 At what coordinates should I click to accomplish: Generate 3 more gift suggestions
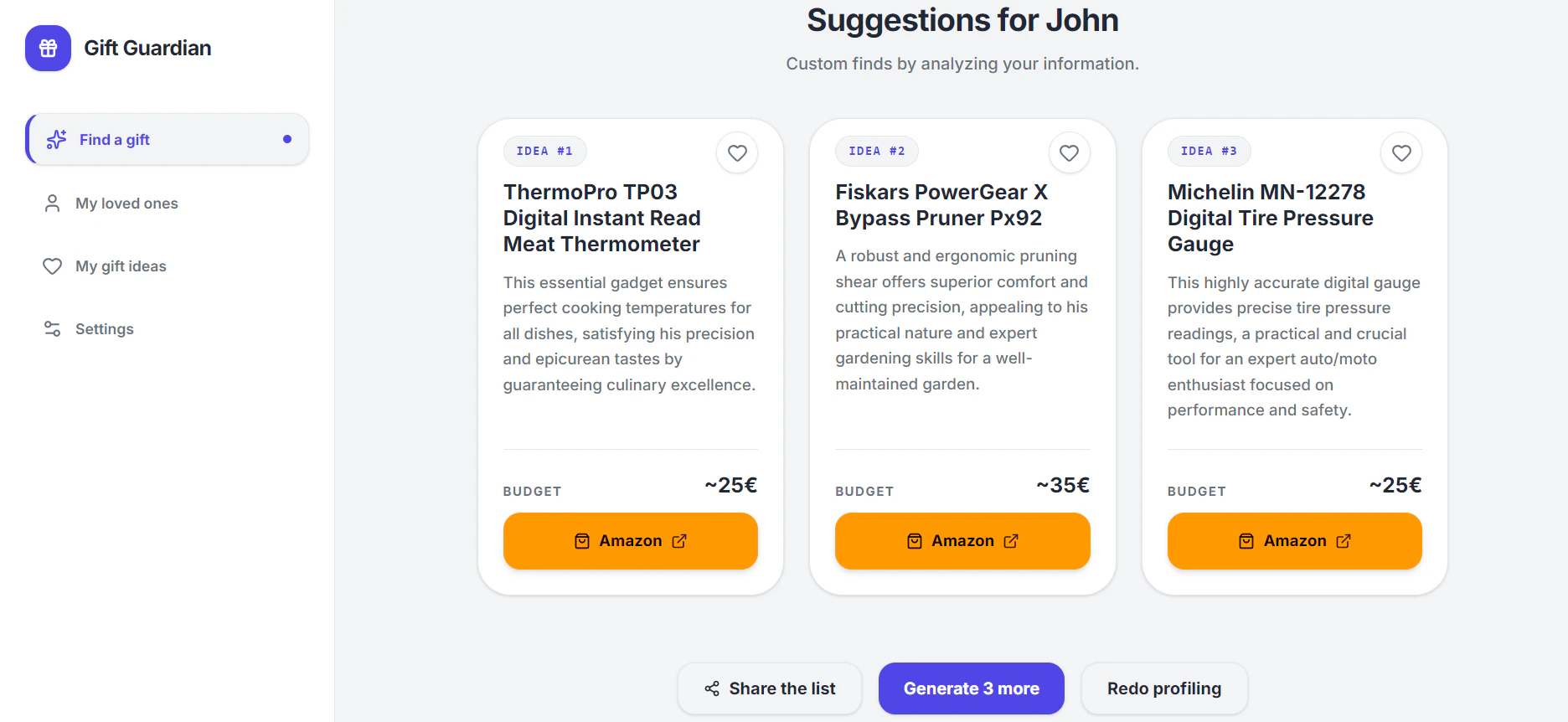tap(971, 688)
